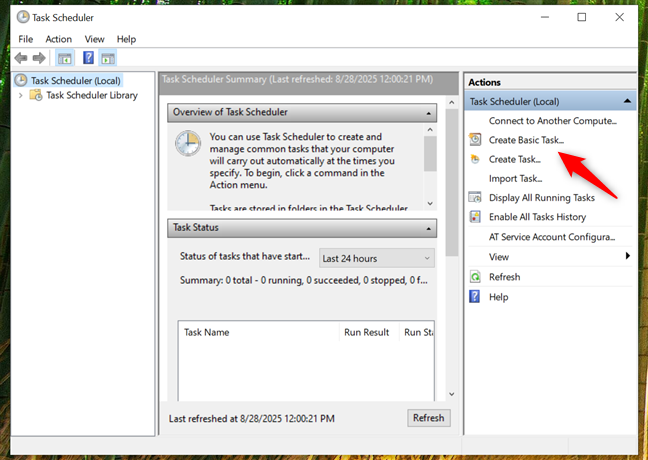Close the Task Scheduler window
648x460 pixels.
[x=619, y=17]
